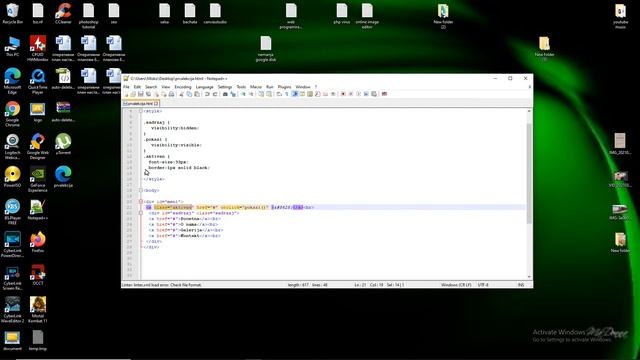The height and width of the screenshot is (360, 640).
Task: Open the Language menu
Action: (204, 87)
